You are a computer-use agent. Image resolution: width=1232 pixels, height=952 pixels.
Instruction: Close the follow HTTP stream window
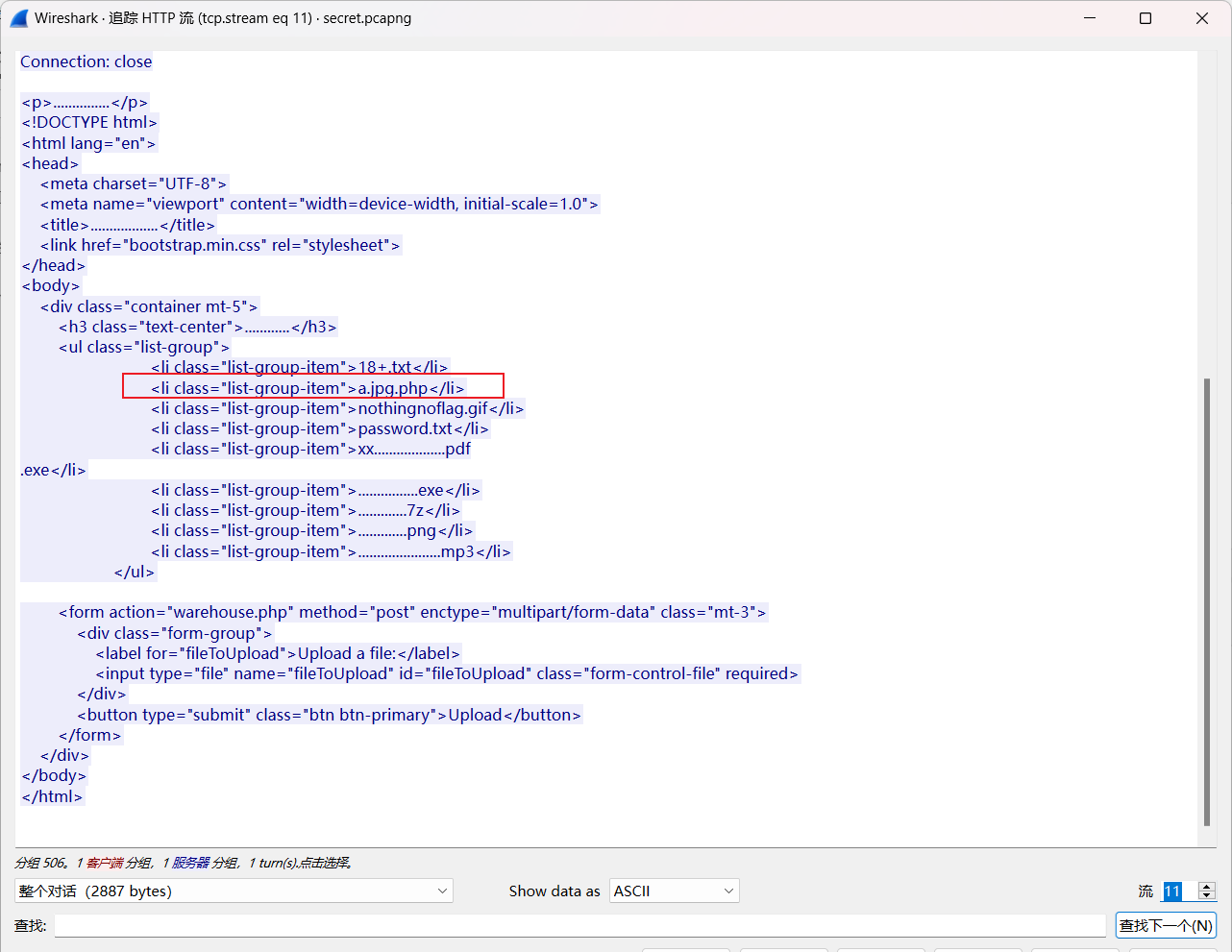point(1202,18)
